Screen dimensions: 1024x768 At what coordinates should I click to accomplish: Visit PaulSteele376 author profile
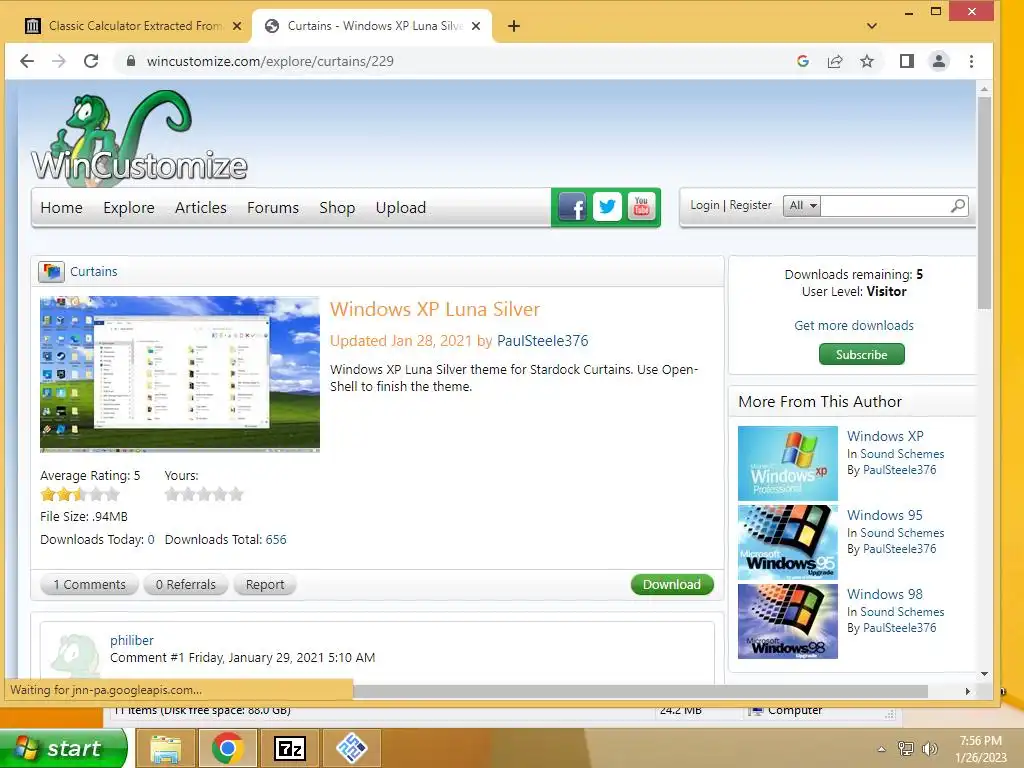pos(543,341)
